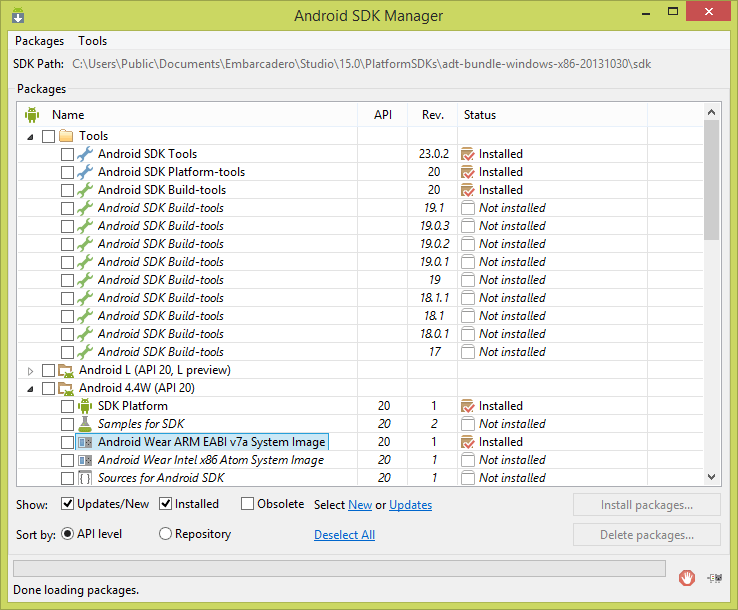Click the Install packages button

647,505
